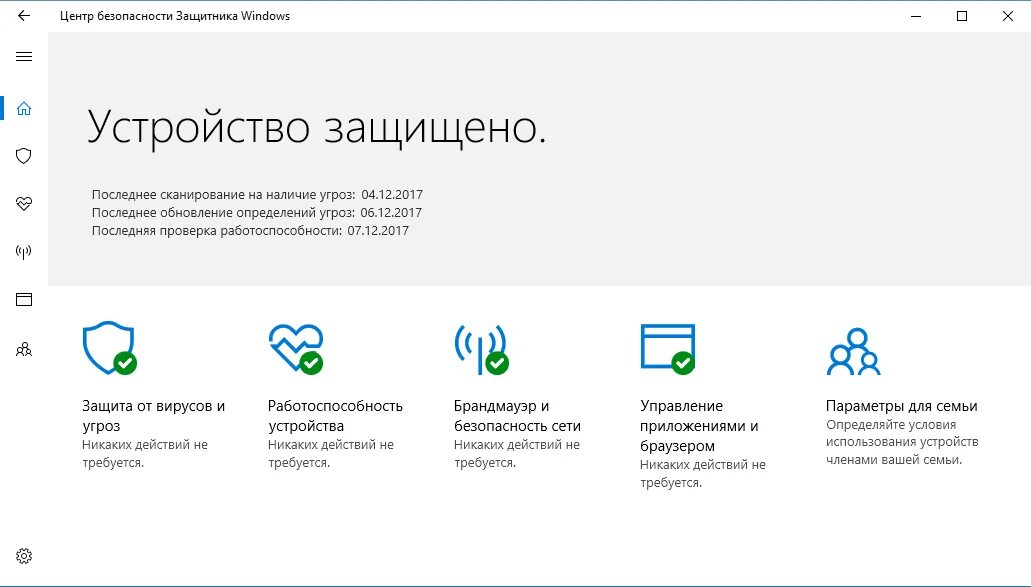Click "Последняя проверка работоспособности" label

click(x=216, y=231)
